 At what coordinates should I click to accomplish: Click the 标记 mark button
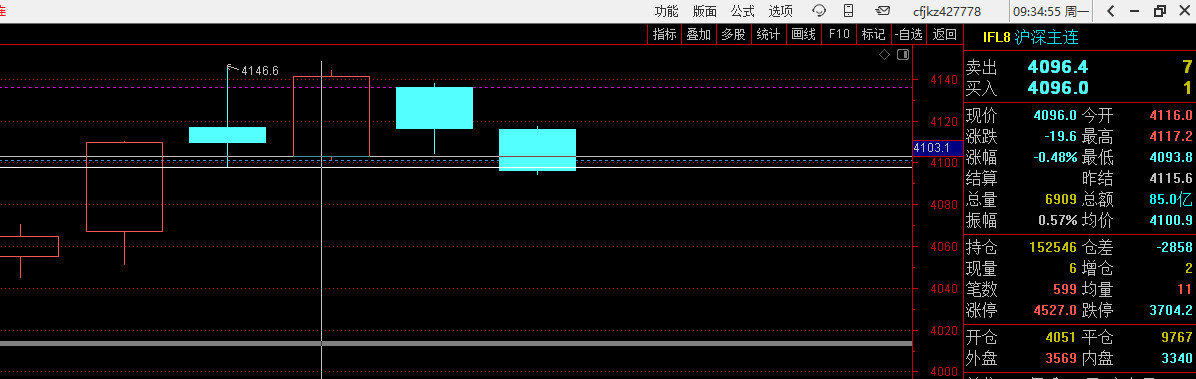click(x=873, y=34)
